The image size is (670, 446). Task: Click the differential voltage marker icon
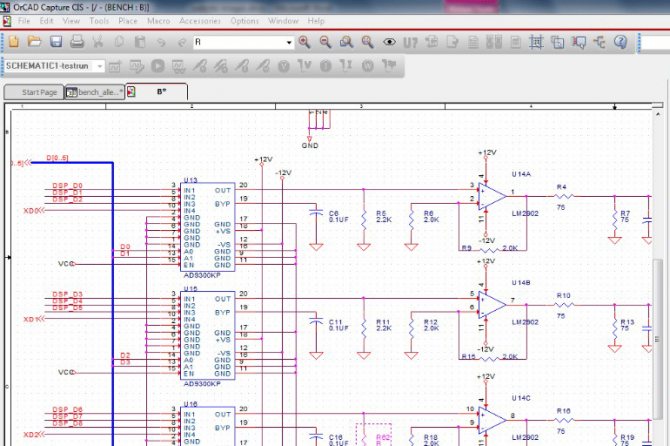[x=220, y=66]
